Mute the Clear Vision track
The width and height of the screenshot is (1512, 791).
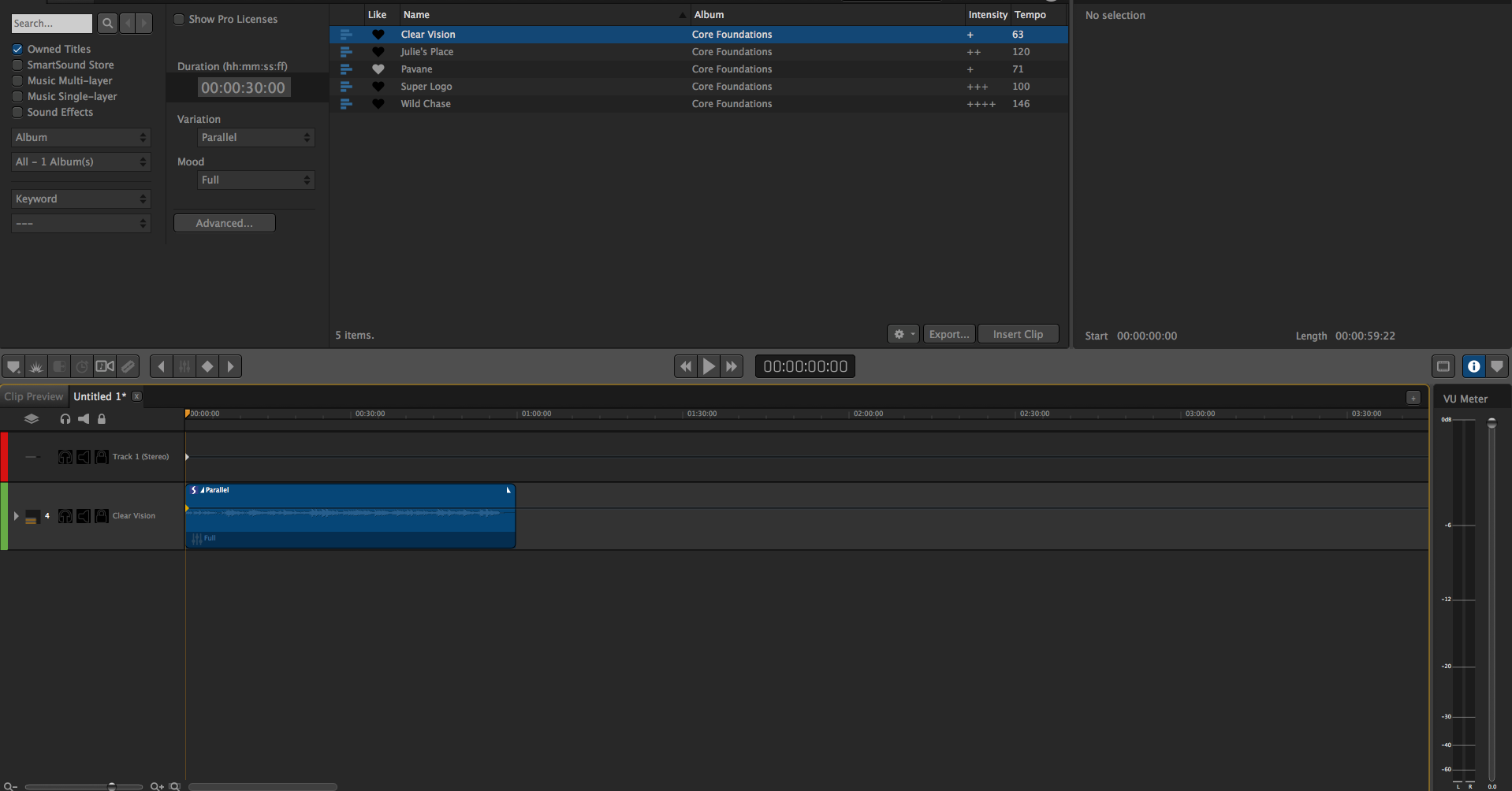pos(84,516)
